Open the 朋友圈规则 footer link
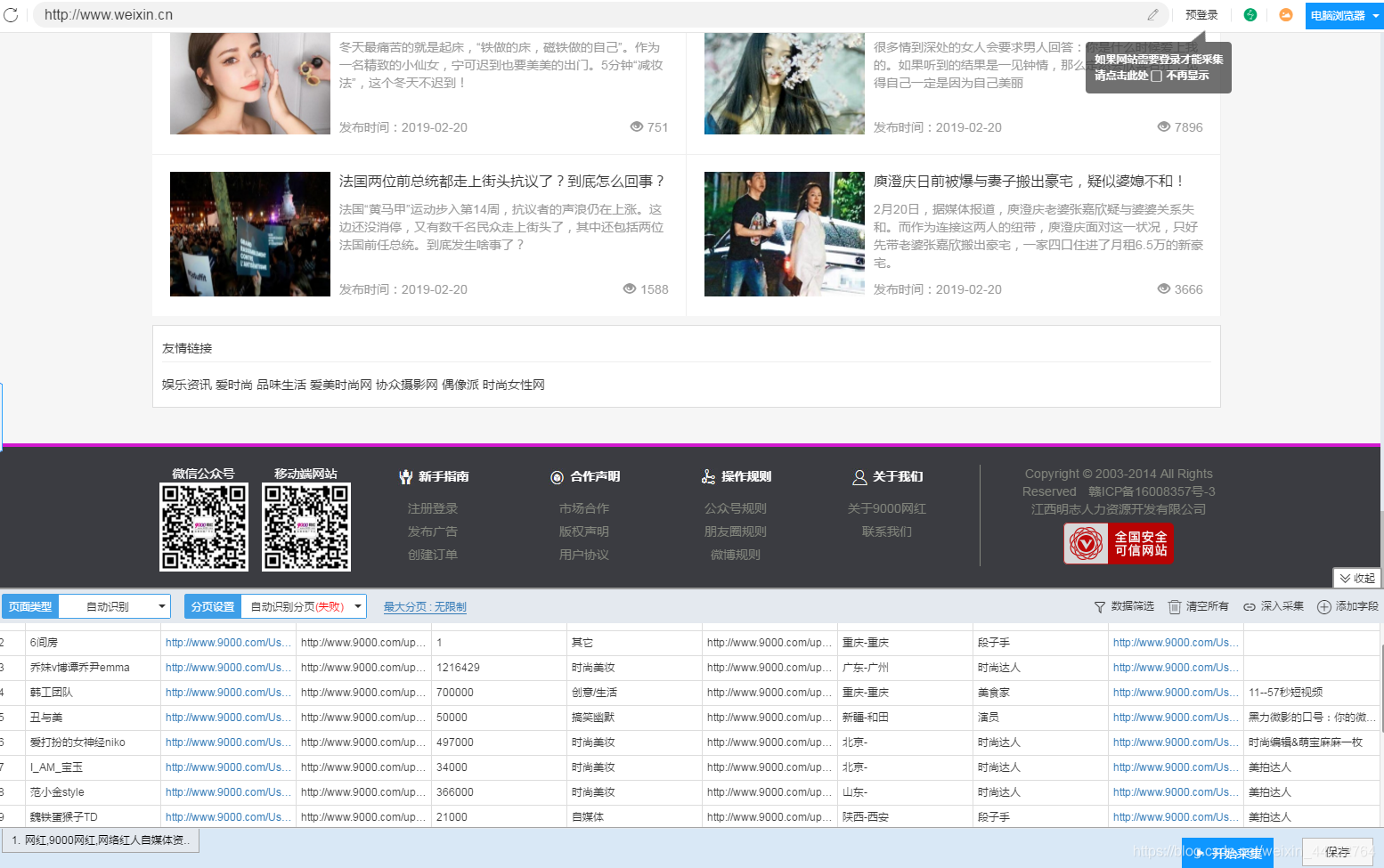This screenshot has width=1384, height=868. pos(736,531)
